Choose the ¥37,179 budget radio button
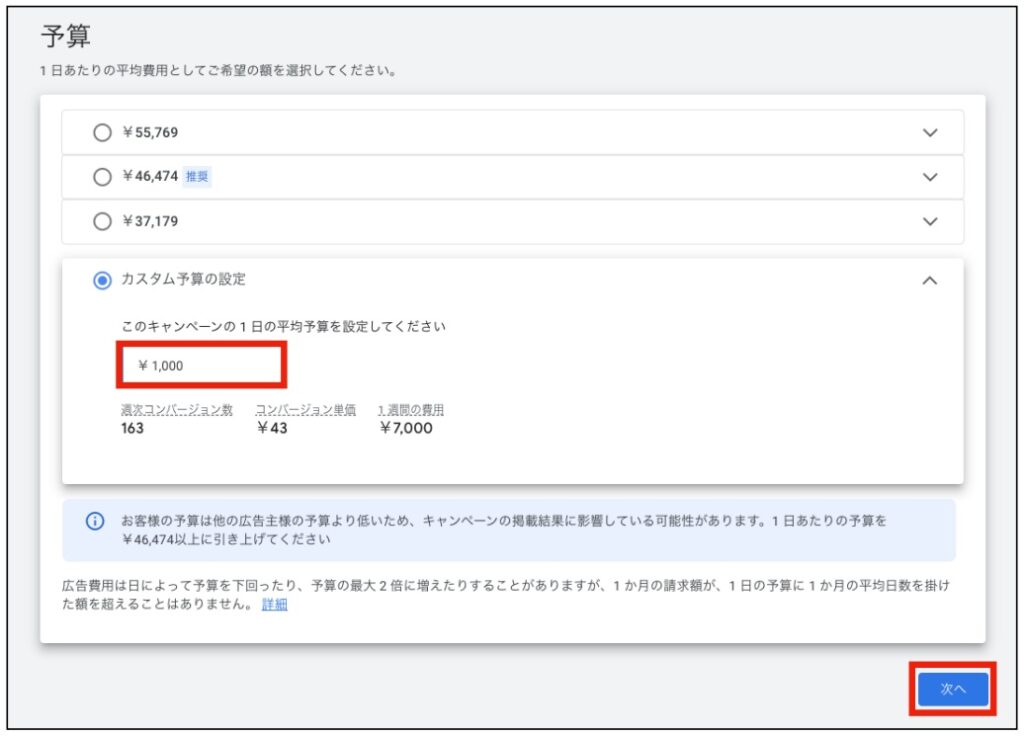 pos(102,222)
